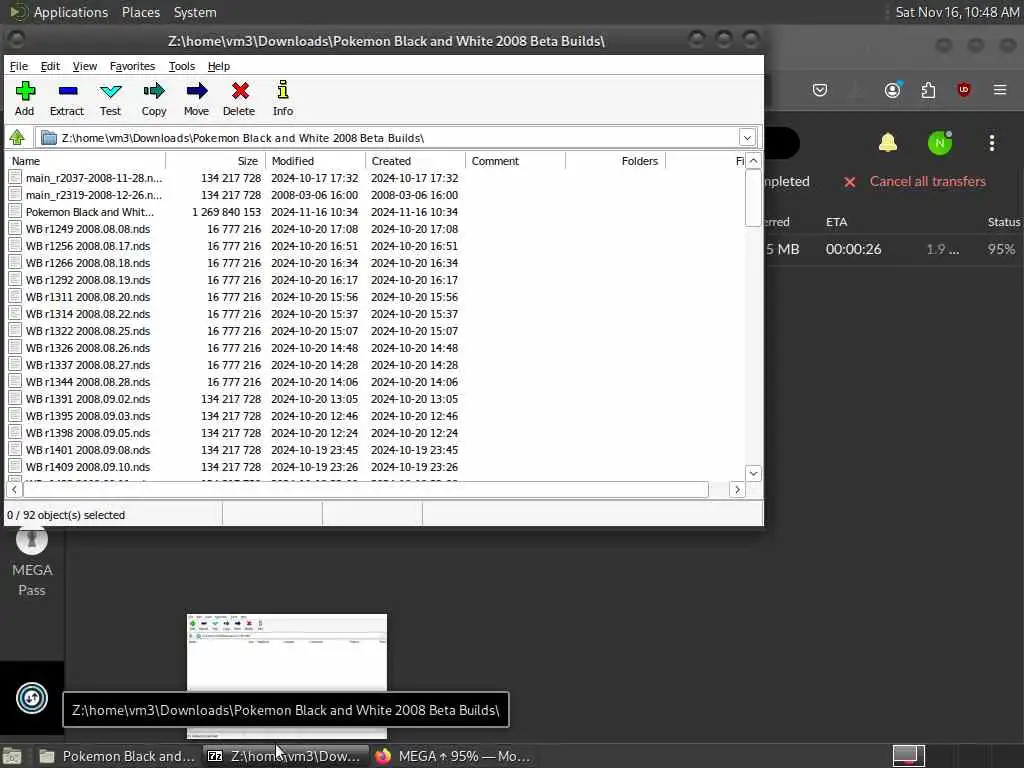The width and height of the screenshot is (1024, 768).
Task: Open MEGA three-dot more menu
Action: pyautogui.click(x=991, y=143)
